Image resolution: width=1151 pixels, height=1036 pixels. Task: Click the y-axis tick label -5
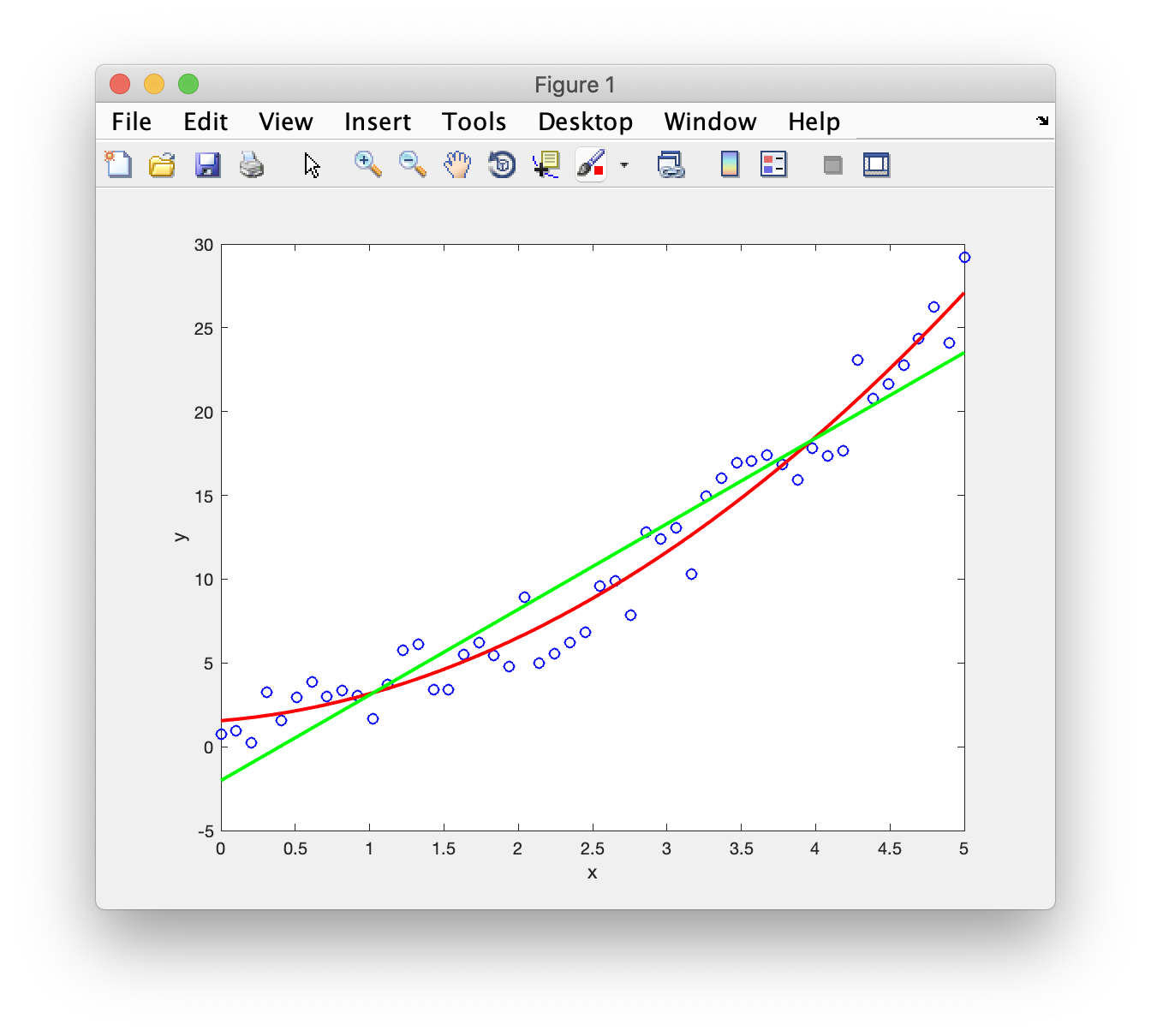tap(206, 831)
